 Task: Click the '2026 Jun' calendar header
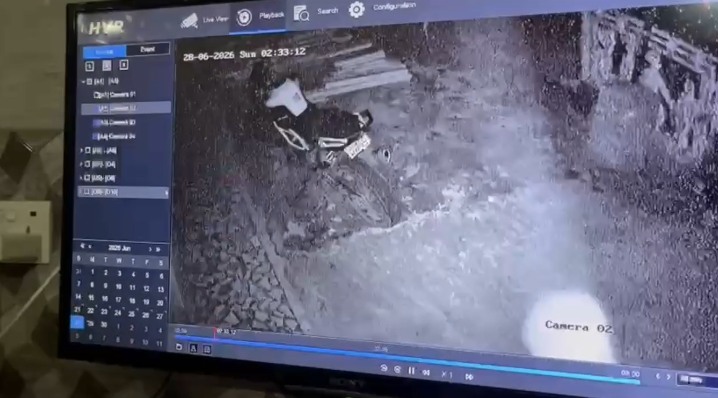click(x=120, y=248)
